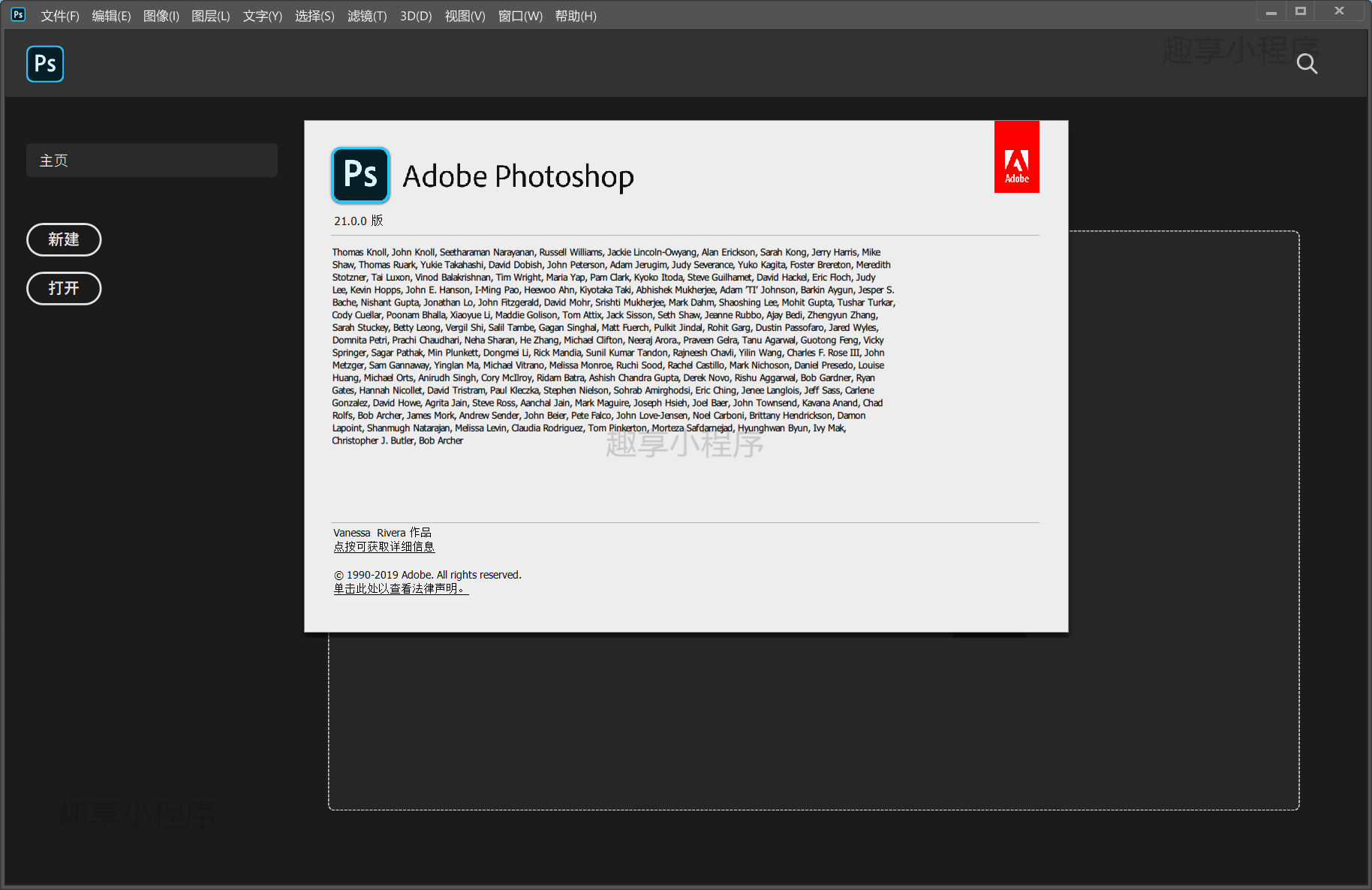Image resolution: width=1372 pixels, height=890 pixels.
Task: Open the 视图(V) menu
Action: (465, 16)
